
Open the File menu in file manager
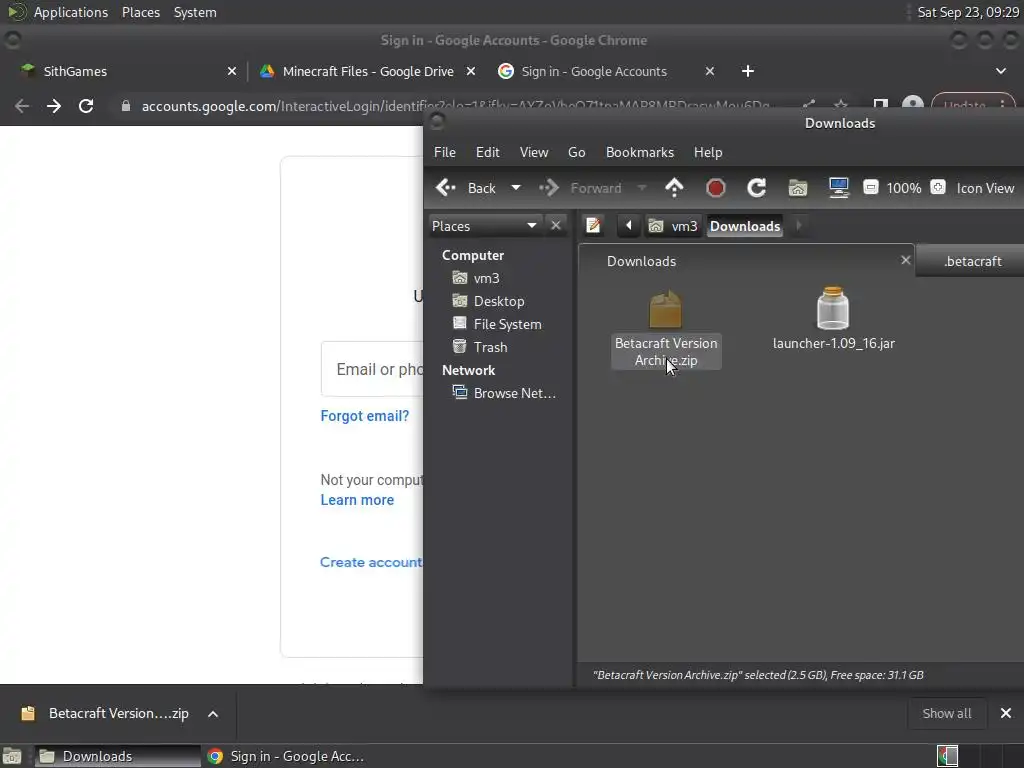pyautogui.click(x=445, y=152)
